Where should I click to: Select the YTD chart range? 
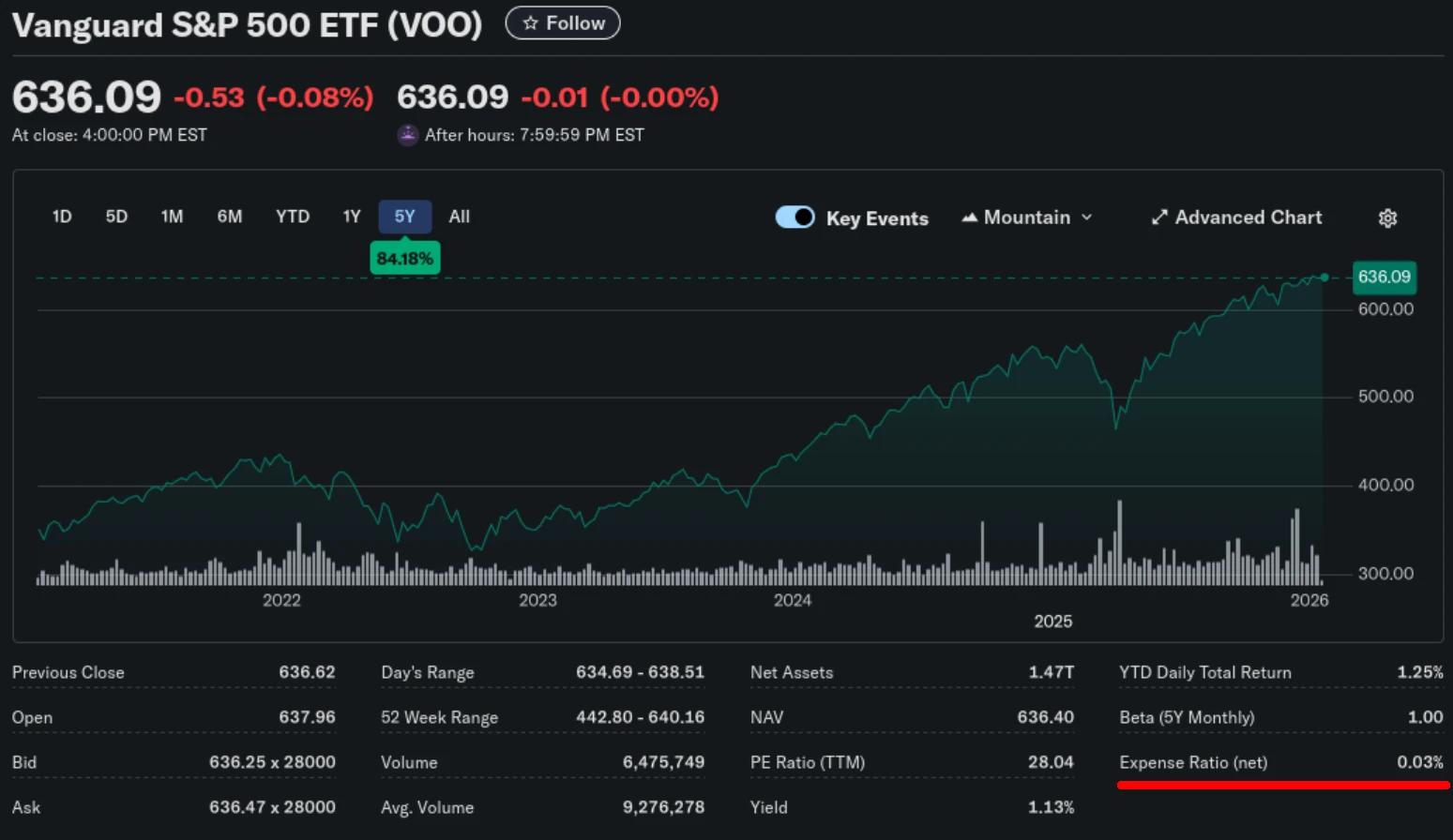pyautogui.click(x=292, y=216)
